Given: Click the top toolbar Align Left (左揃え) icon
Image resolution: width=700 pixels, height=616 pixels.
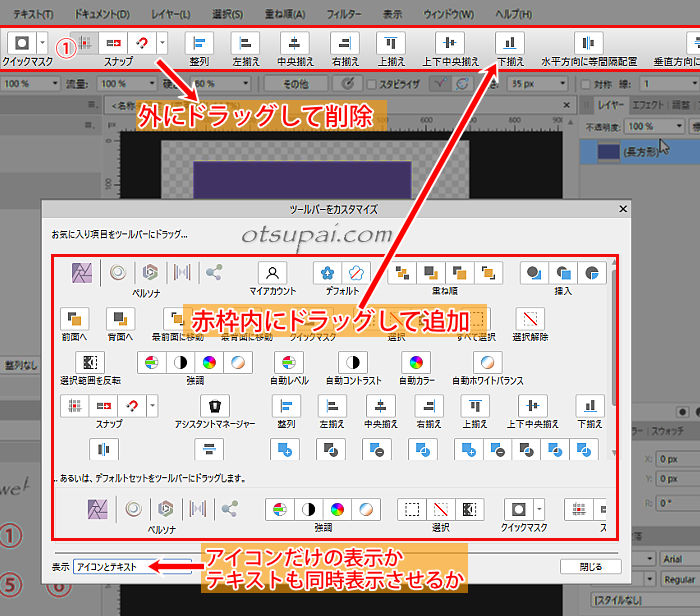Looking at the screenshot, I should pyautogui.click(x=245, y=43).
